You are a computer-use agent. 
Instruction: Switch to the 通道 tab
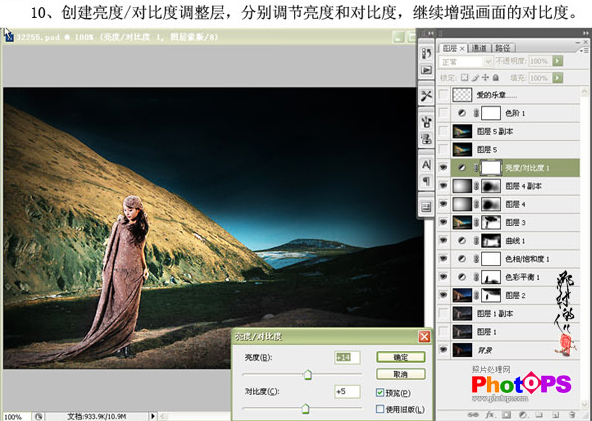click(x=479, y=48)
